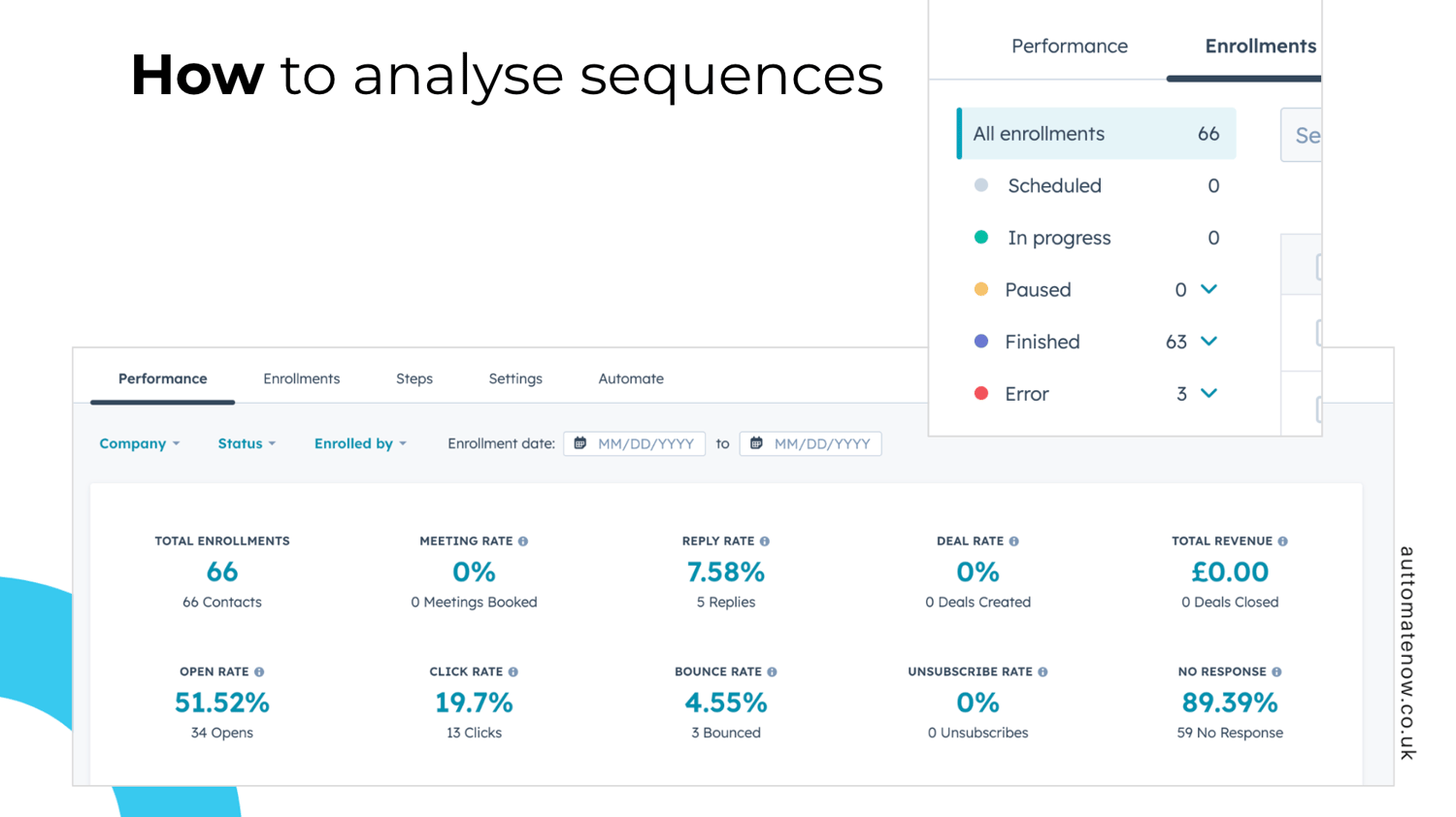The image size is (1456, 817).
Task: Switch to the Automate tab
Action: point(630,378)
